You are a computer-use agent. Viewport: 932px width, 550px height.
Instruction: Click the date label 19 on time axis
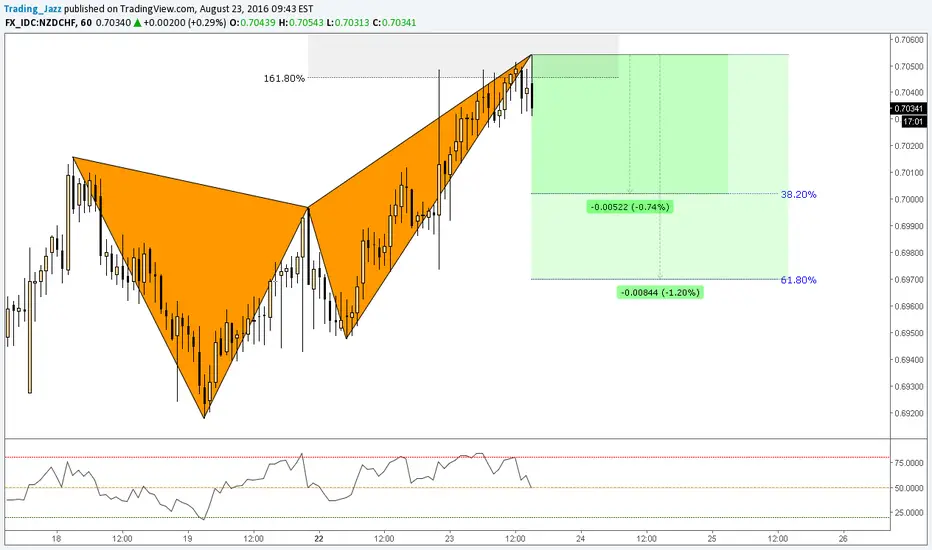[x=187, y=539]
